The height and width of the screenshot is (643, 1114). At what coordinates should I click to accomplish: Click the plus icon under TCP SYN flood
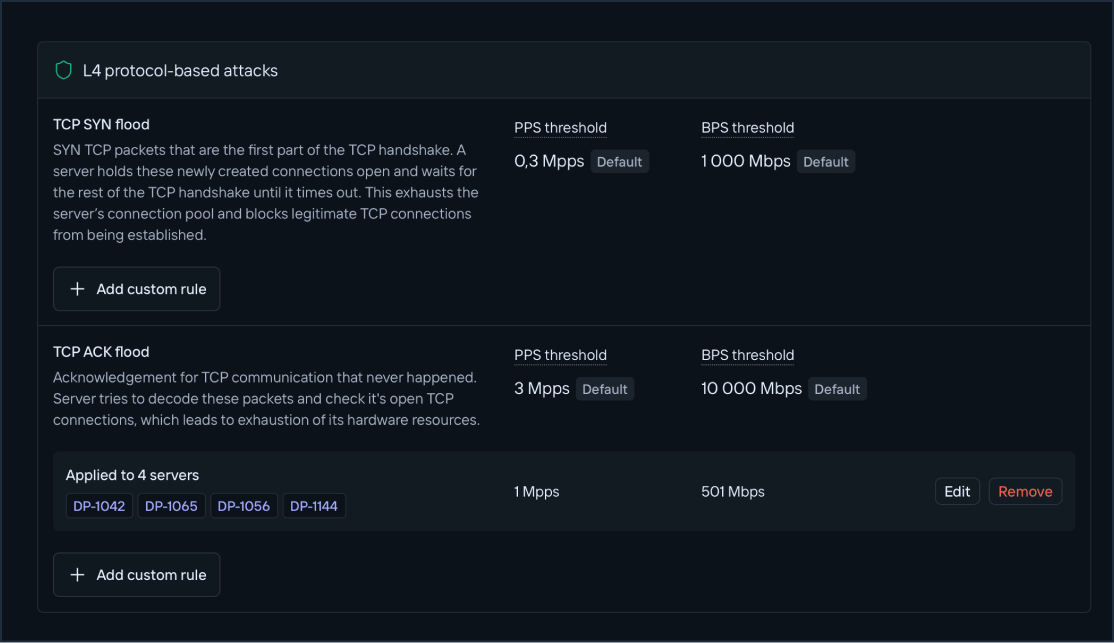click(x=77, y=288)
